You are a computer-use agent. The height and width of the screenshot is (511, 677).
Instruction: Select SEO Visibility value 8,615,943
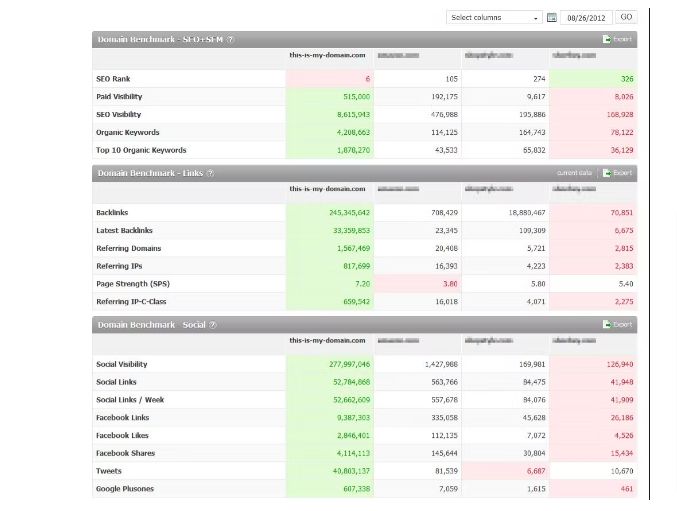354,115
